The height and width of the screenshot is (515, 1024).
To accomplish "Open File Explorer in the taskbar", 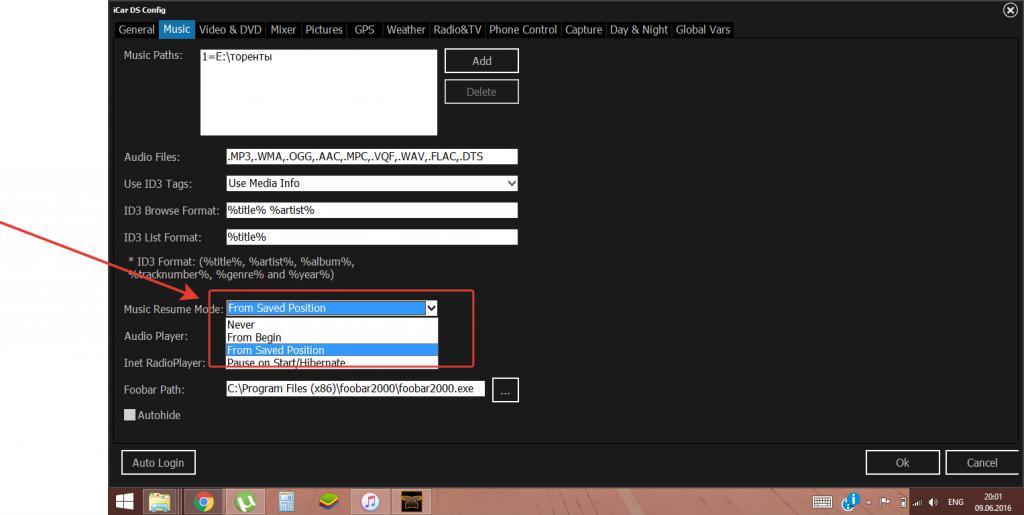I will [x=160, y=500].
